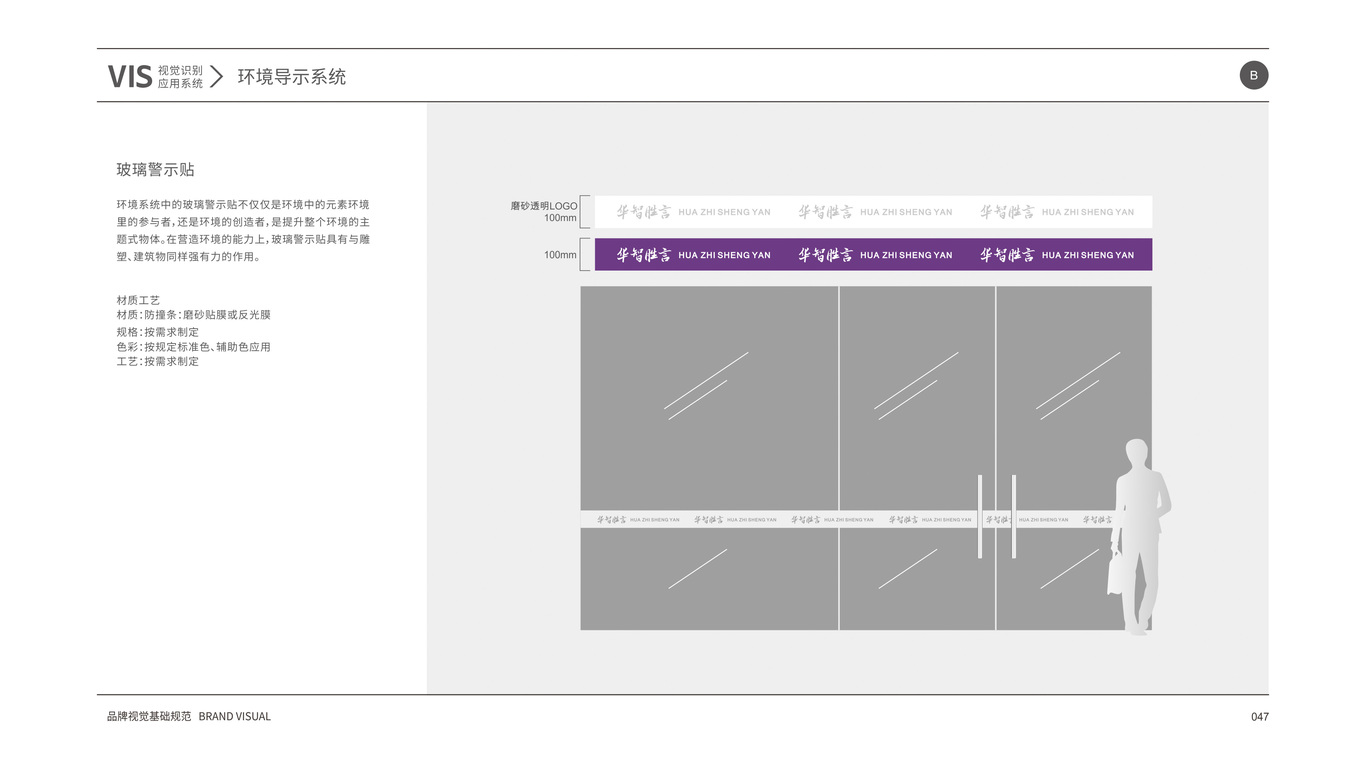Select the 材质工艺 subheading
Screen dimensions: 1366x768
[x=138, y=300]
